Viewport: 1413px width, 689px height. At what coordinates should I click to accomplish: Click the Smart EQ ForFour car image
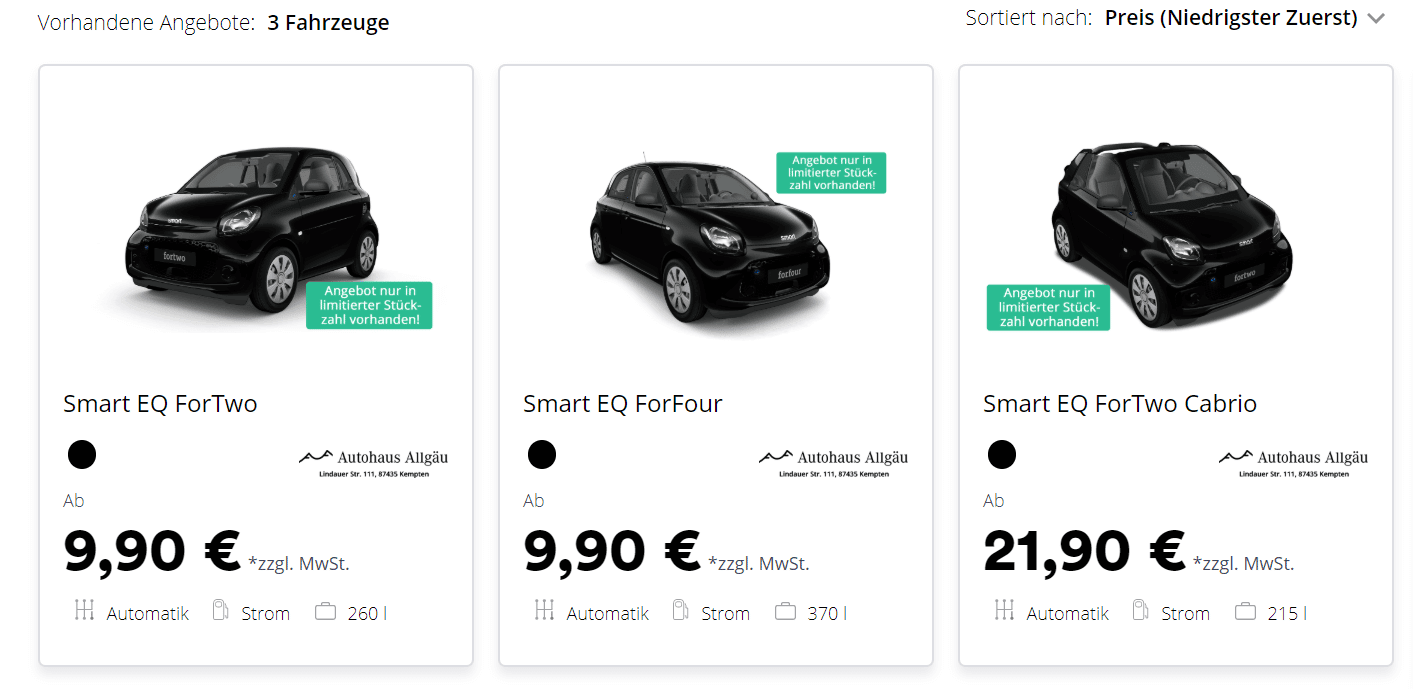tap(709, 238)
